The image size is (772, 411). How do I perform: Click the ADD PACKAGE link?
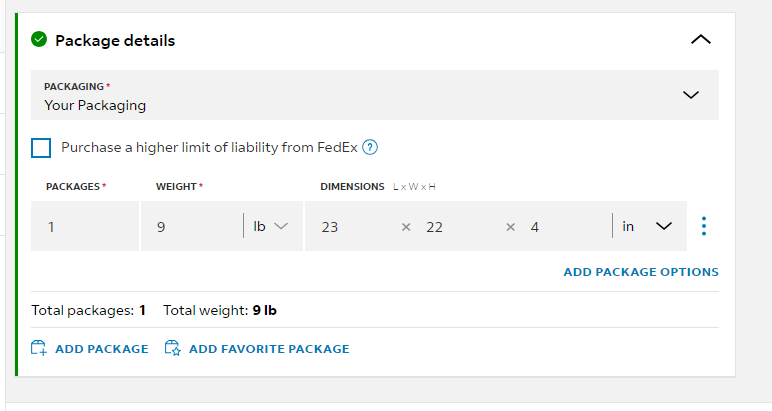pos(101,348)
